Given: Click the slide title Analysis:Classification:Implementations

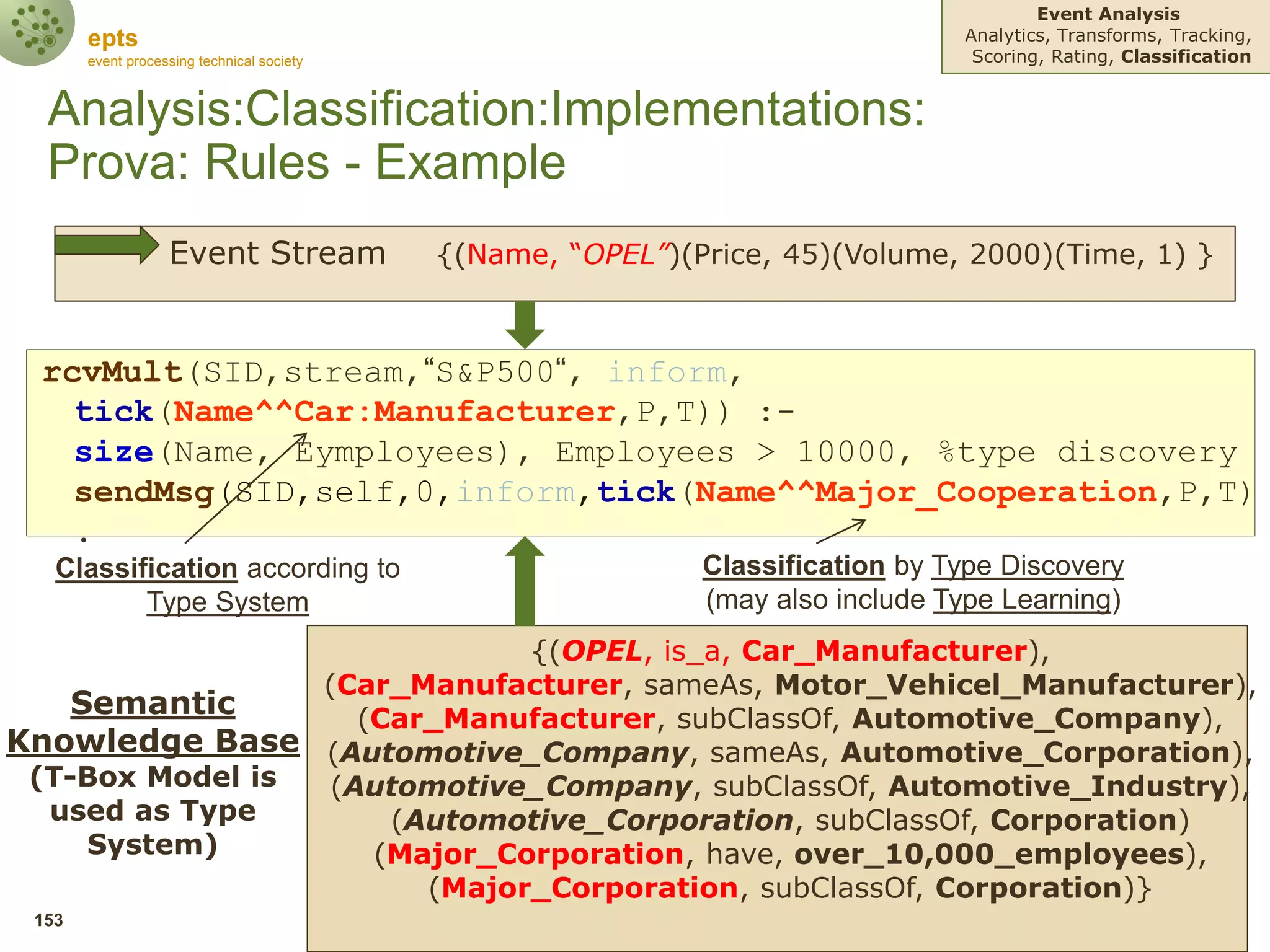Looking at the screenshot, I should (487, 109).
